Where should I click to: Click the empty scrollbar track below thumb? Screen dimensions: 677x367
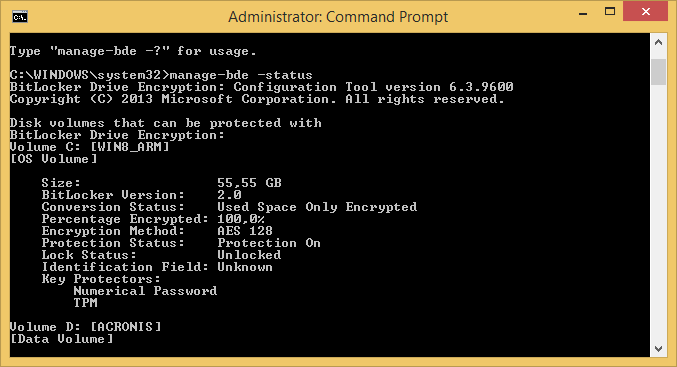click(658, 212)
